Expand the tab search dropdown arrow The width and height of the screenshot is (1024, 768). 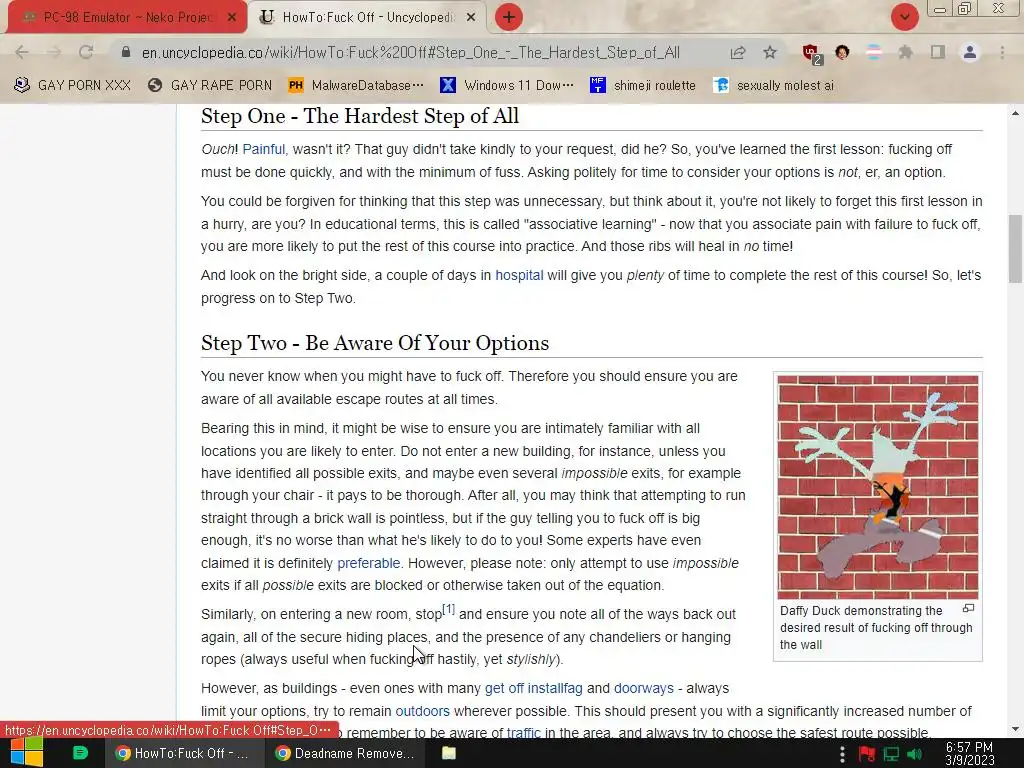click(x=904, y=17)
